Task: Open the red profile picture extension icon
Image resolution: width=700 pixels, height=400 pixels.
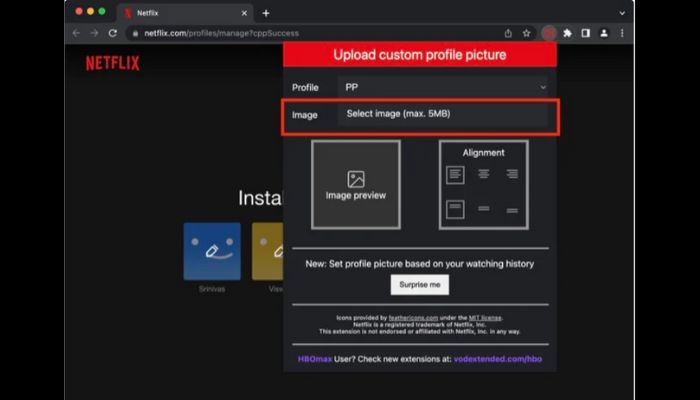Action: point(549,33)
